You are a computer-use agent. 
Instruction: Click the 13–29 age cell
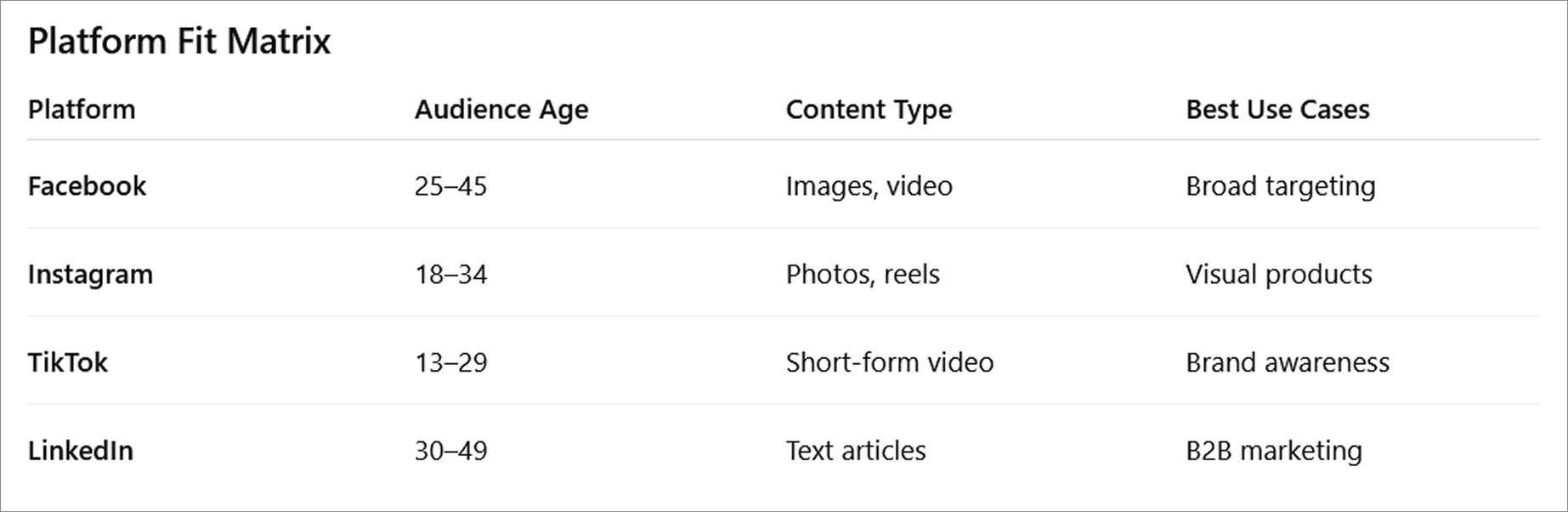(450, 363)
